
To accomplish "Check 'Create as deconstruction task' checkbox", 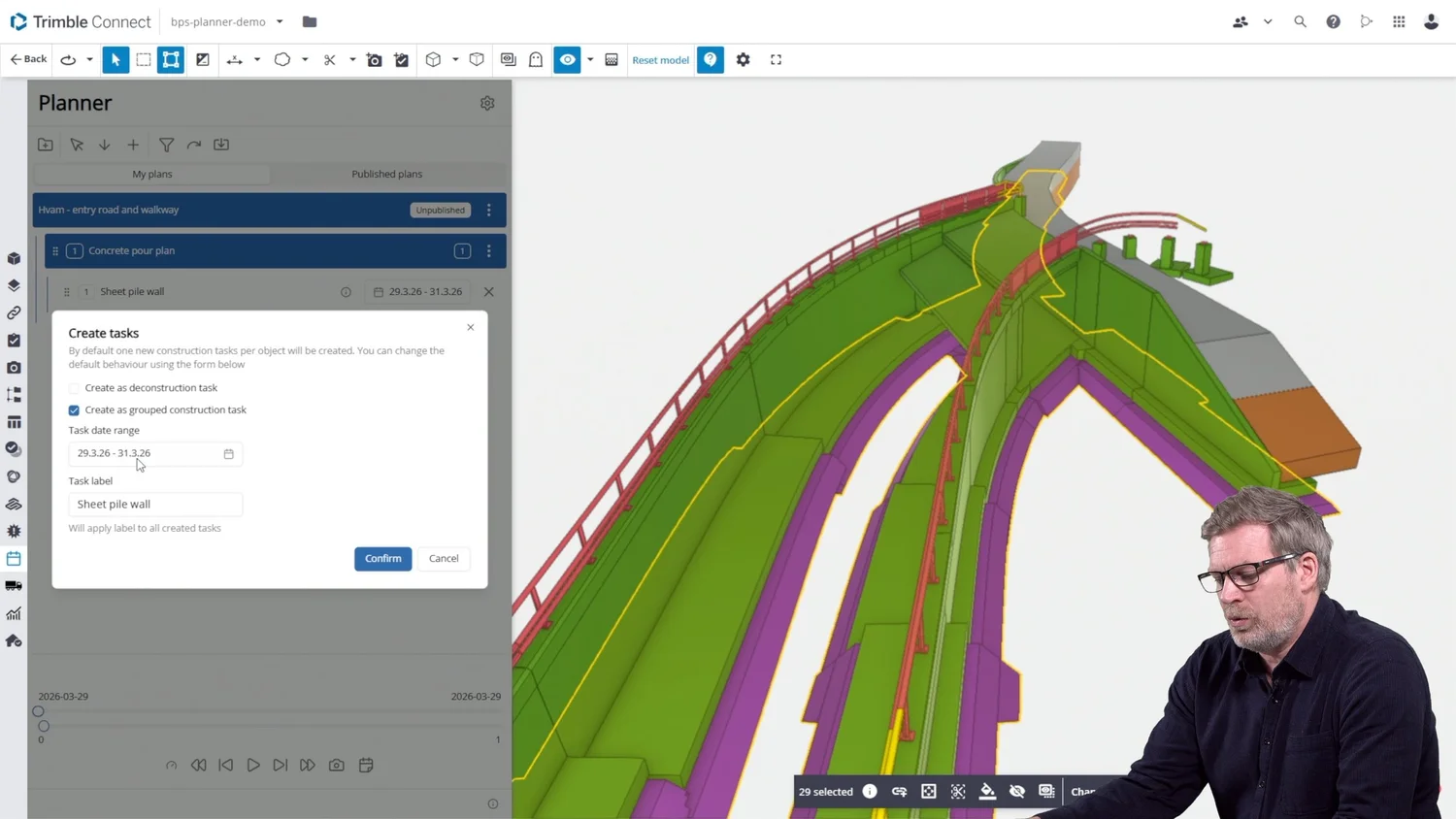I will [74, 388].
